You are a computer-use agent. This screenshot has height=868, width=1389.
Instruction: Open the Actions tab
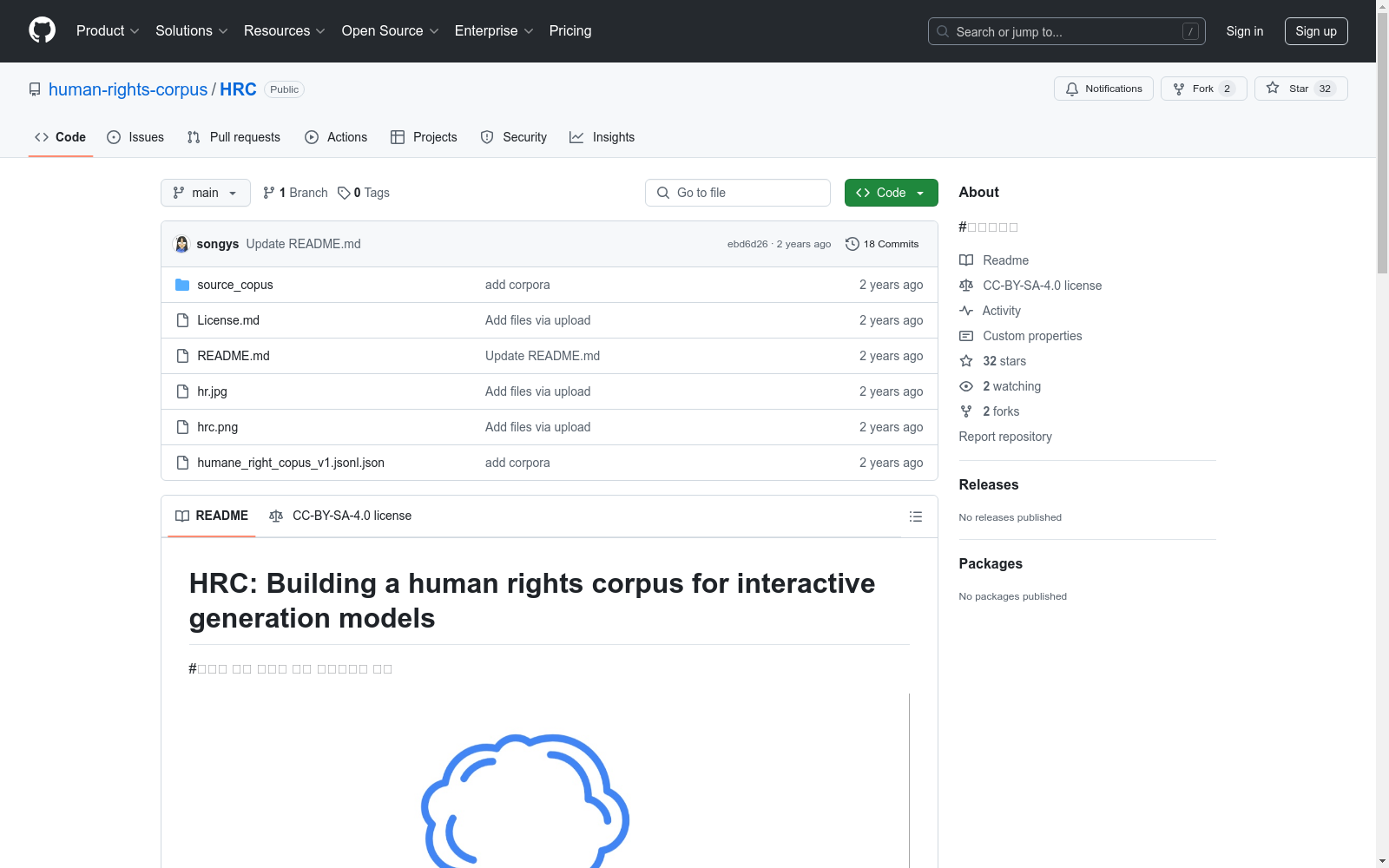coord(336,137)
